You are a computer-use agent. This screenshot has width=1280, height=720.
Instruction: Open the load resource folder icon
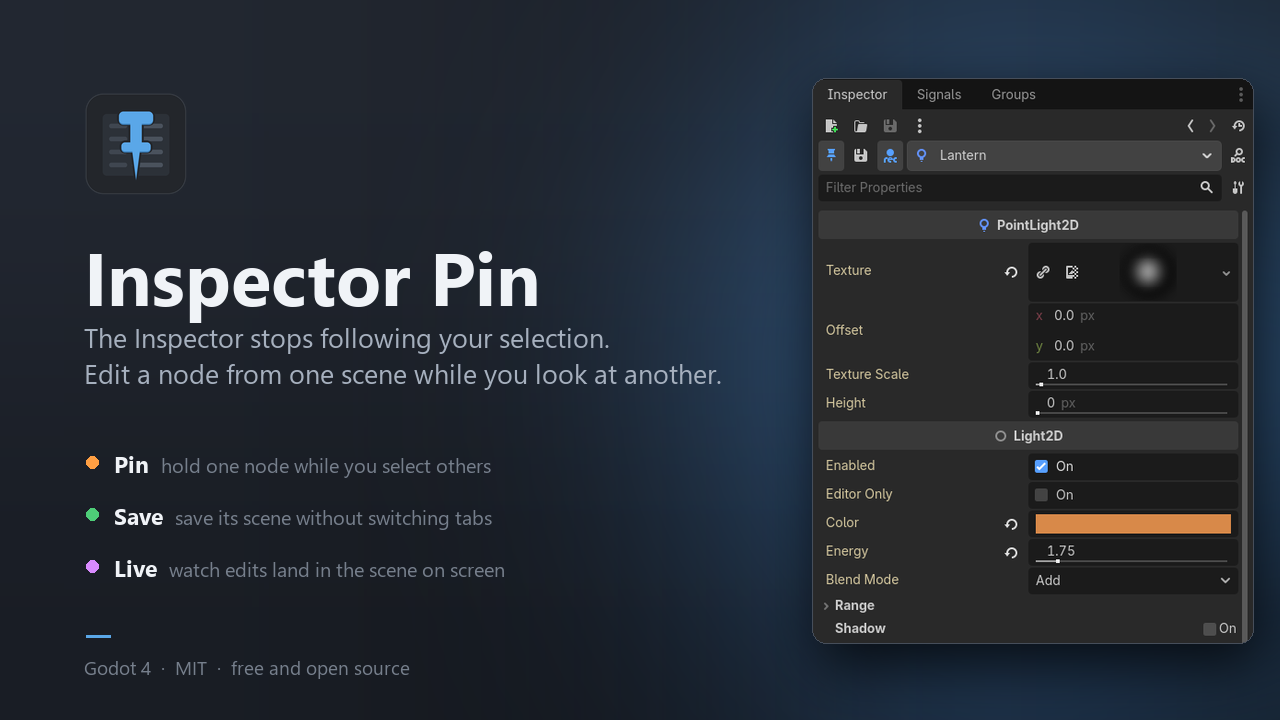[860, 126]
